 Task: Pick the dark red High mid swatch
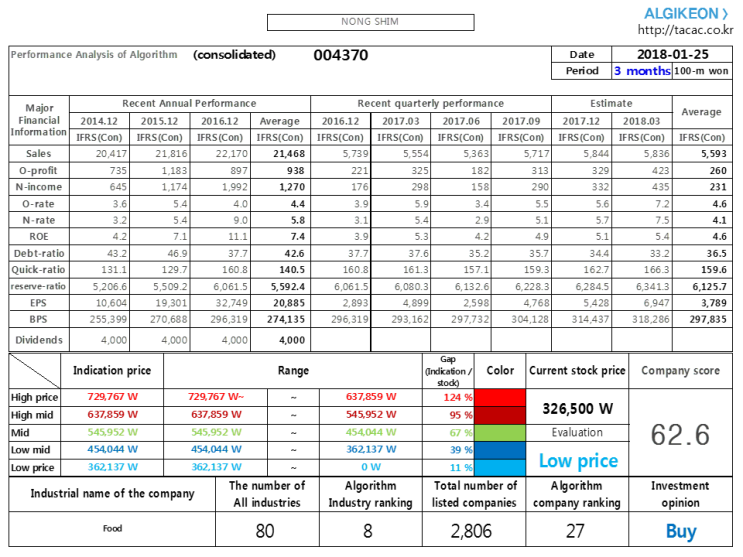(x=500, y=415)
